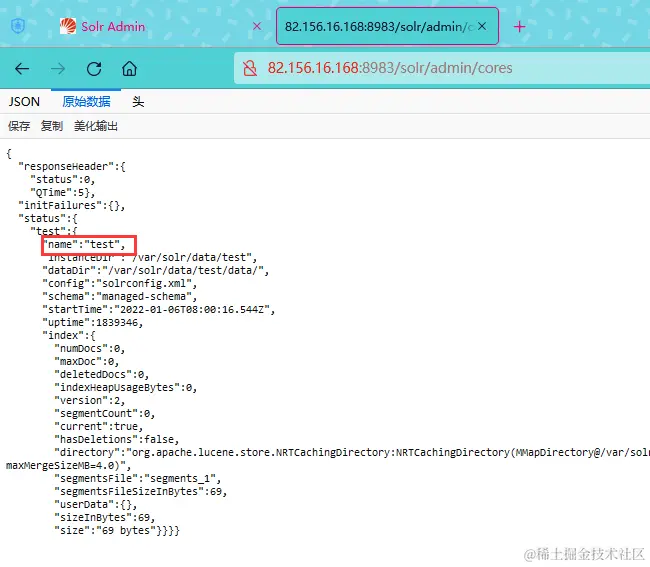
Task: Click the 美化输出 pretty print button
Action: coord(96,126)
